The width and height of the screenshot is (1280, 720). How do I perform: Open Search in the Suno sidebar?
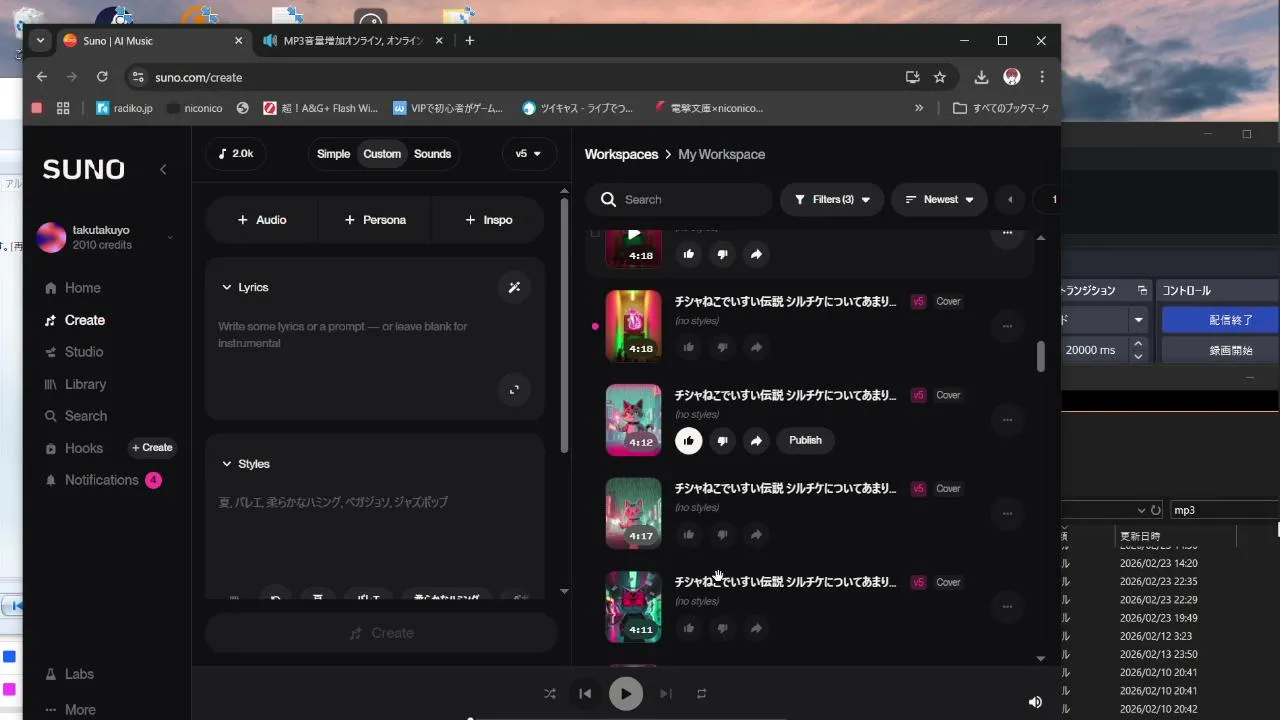(x=75, y=416)
